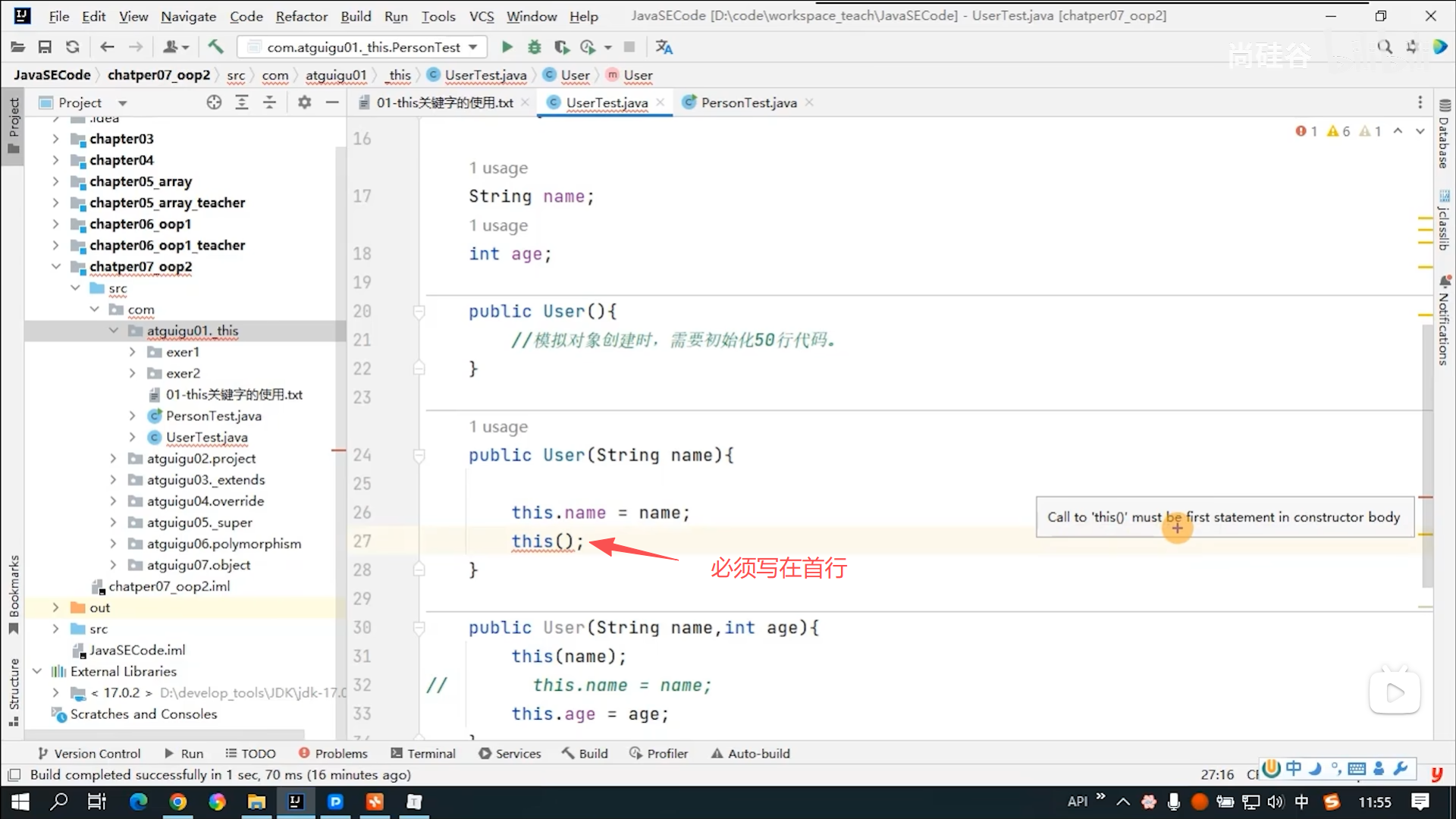Click the green Run button in toolbar
Image resolution: width=1456 pixels, height=819 pixels.
(x=507, y=47)
